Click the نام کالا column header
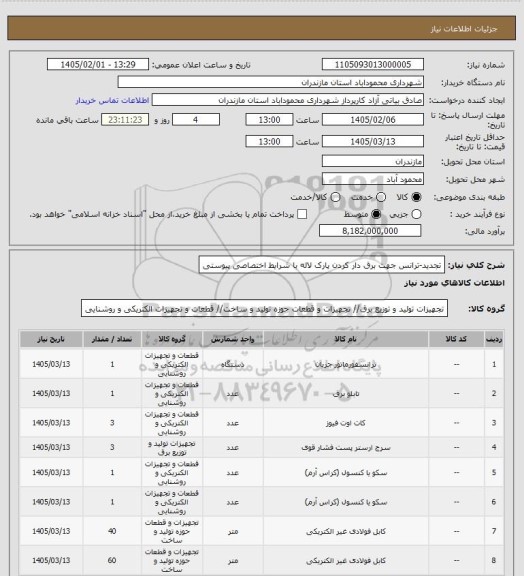The height and width of the screenshot is (576, 524). pos(346,339)
